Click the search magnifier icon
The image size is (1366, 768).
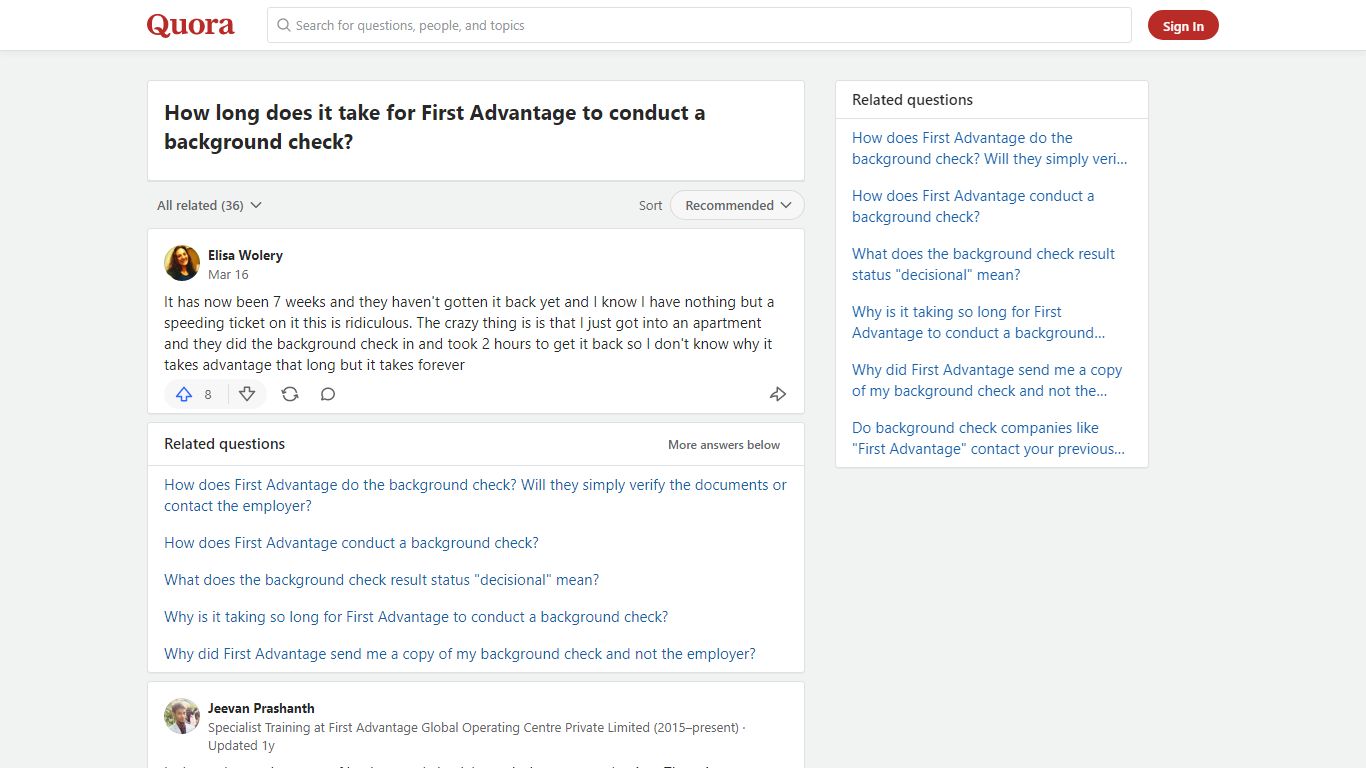pyautogui.click(x=284, y=25)
